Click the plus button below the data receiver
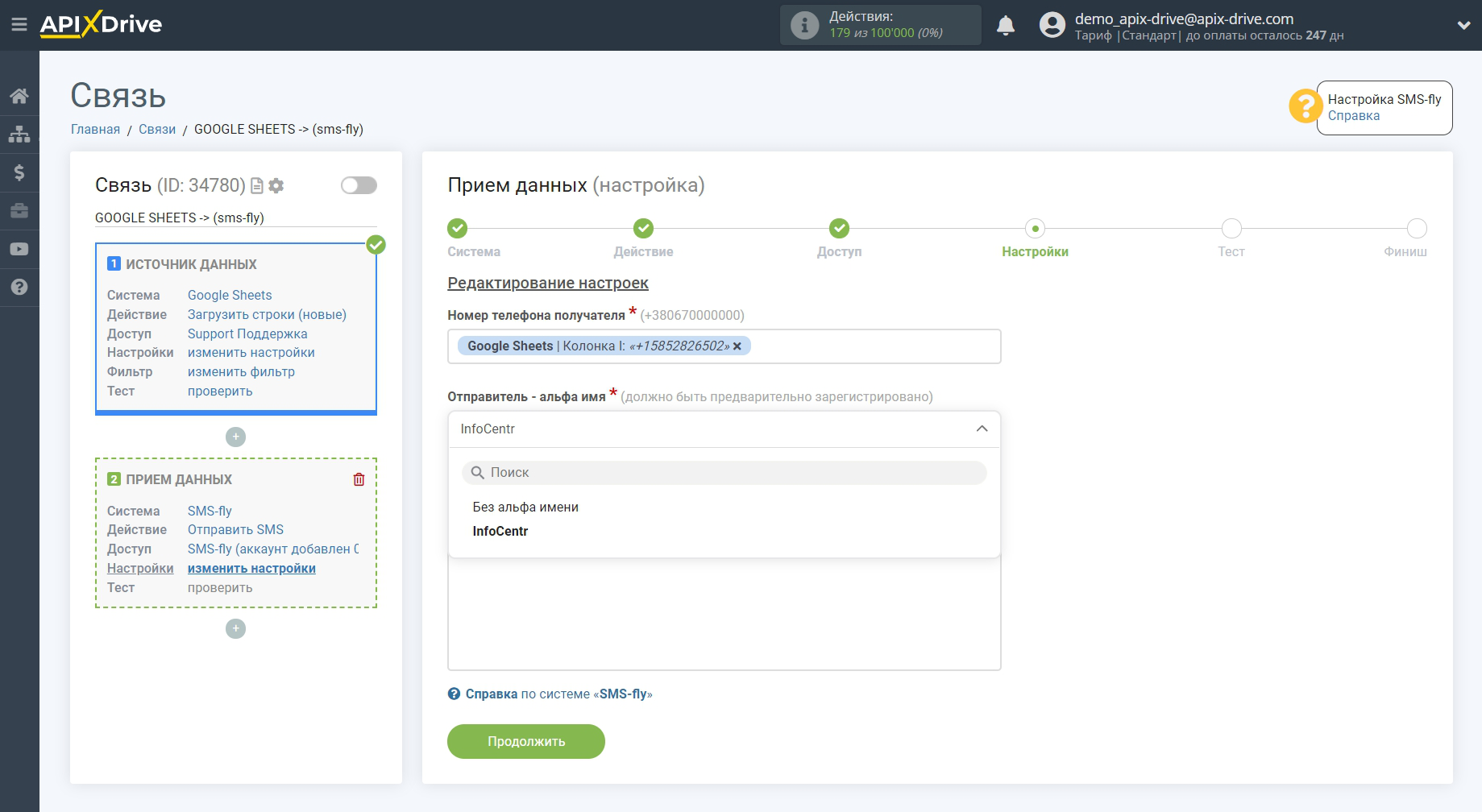This screenshot has height=812, width=1482. pos(235,628)
